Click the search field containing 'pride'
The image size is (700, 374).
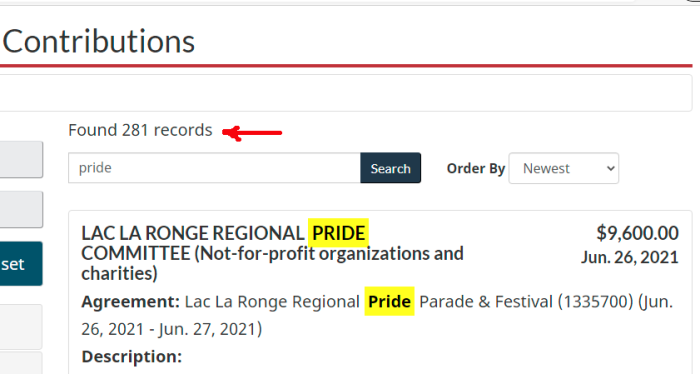[214, 168]
